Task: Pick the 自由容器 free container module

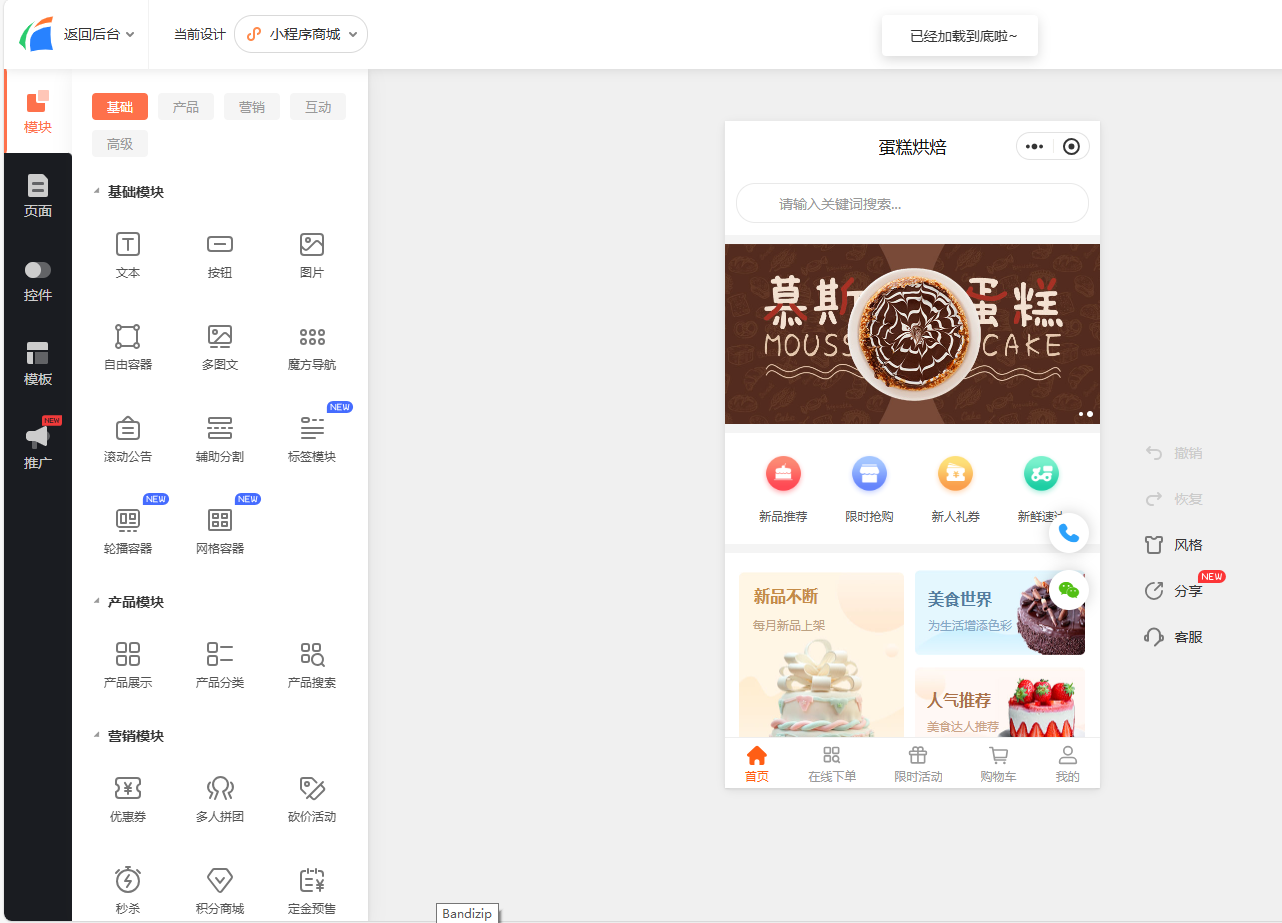Action: [128, 347]
